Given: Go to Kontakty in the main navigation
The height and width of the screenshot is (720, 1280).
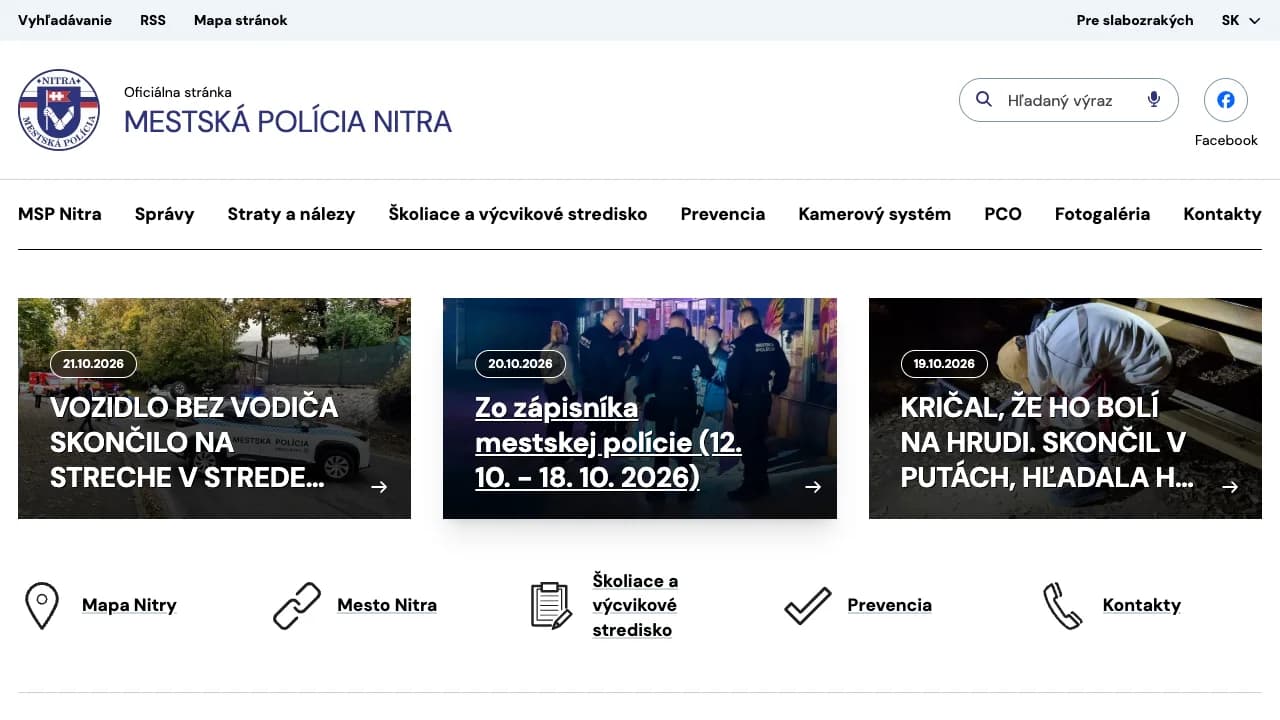Looking at the screenshot, I should tap(1222, 214).
